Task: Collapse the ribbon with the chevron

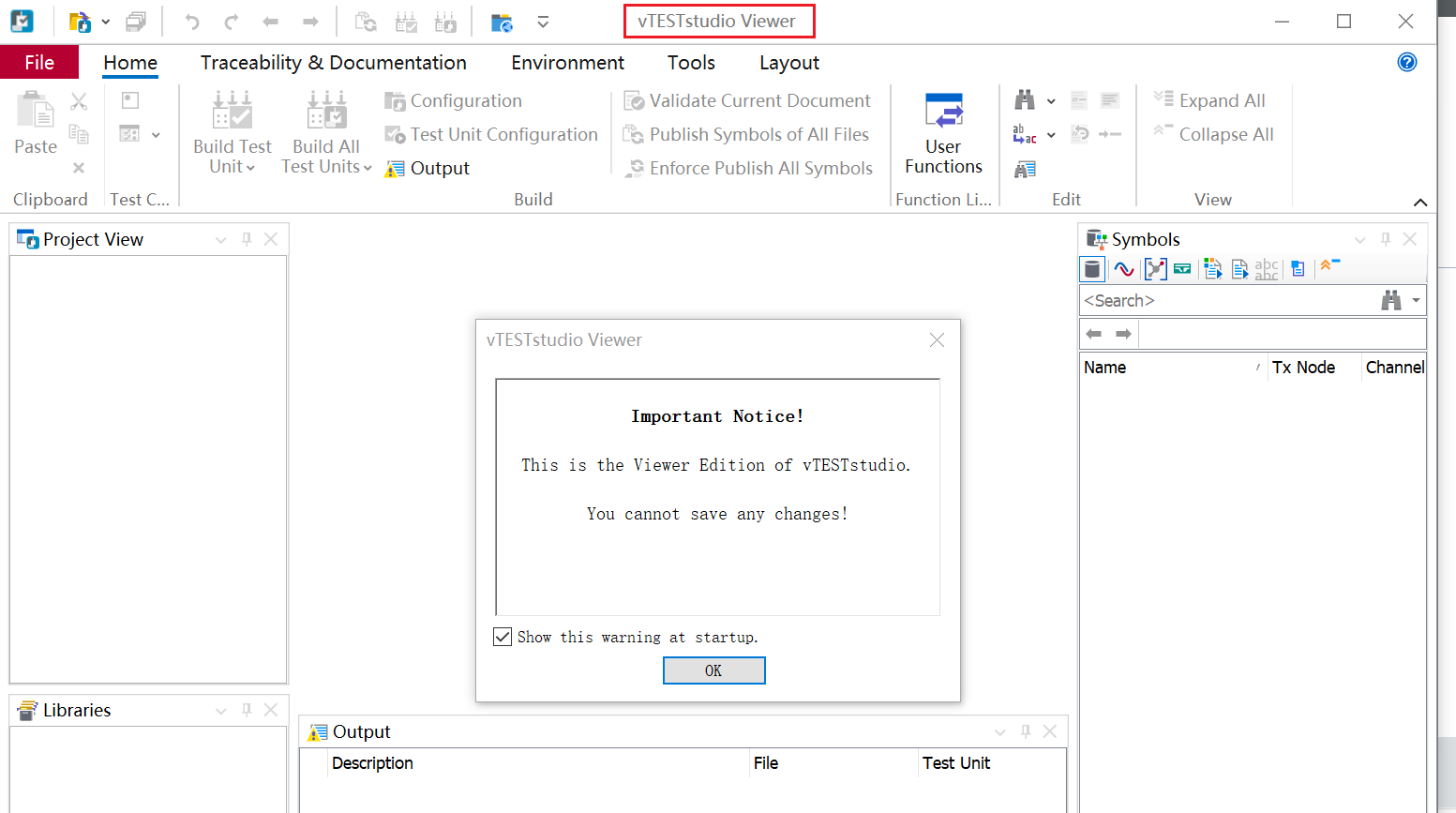Action: tap(1420, 203)
